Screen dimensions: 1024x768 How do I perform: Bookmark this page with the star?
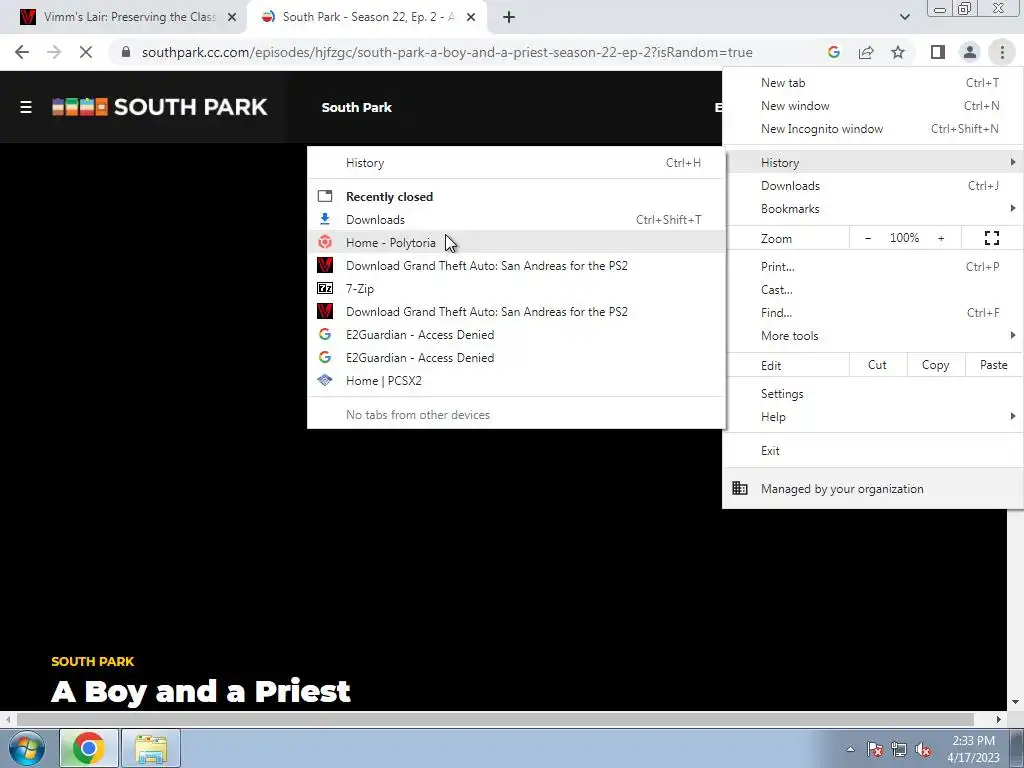coord(898,52)
